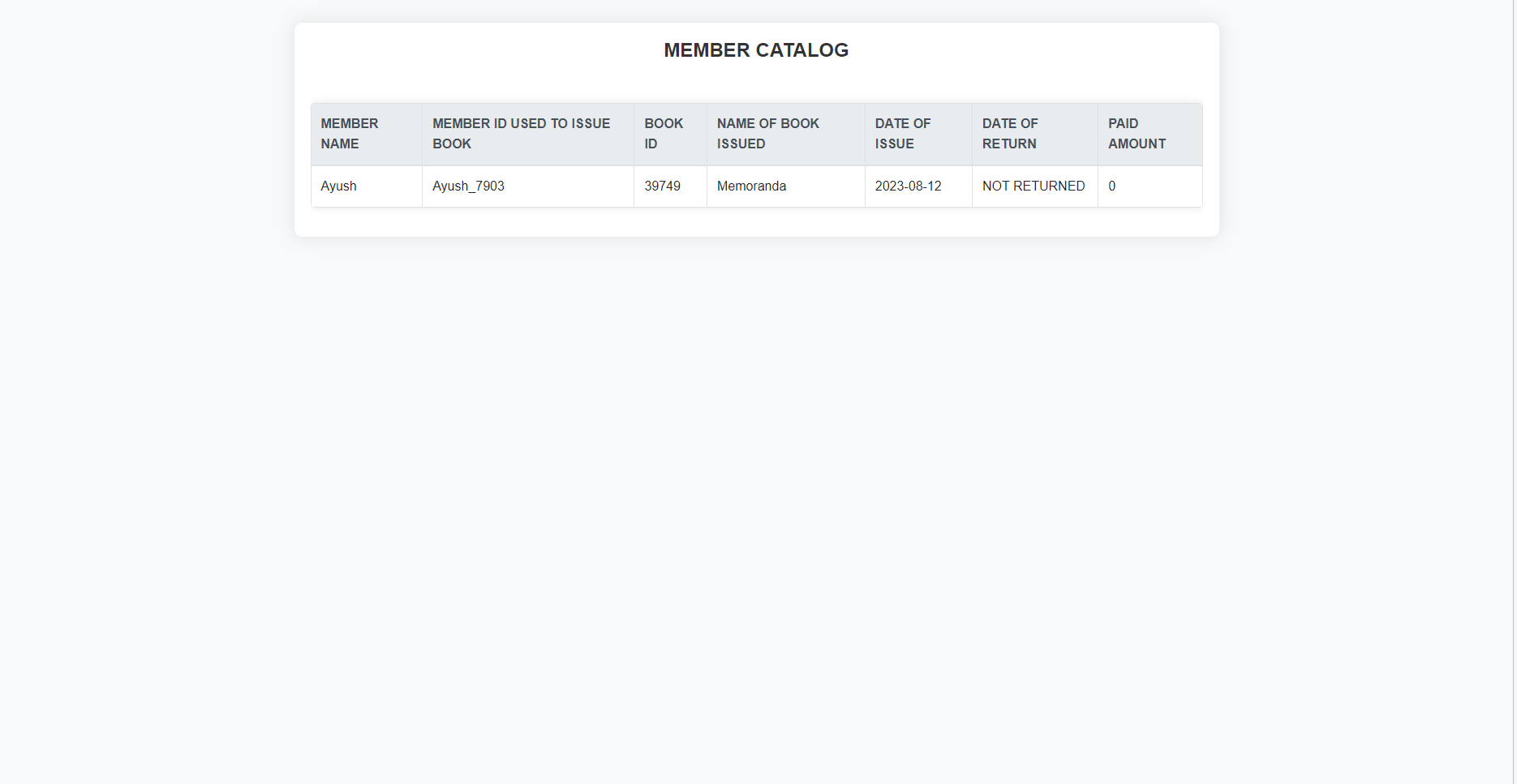Select the paid amount value 0

1111,186
